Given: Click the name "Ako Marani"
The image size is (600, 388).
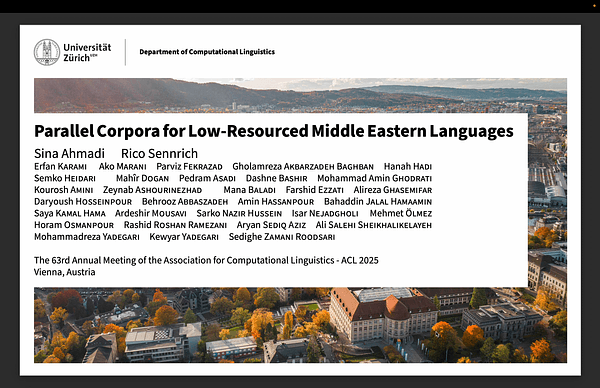Looking at the screenshot, I should point(122,166).
